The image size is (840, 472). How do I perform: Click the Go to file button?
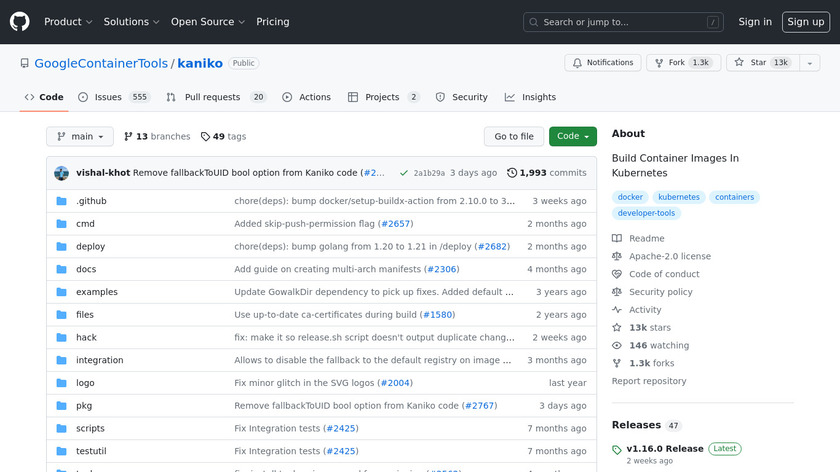[514, 137]
